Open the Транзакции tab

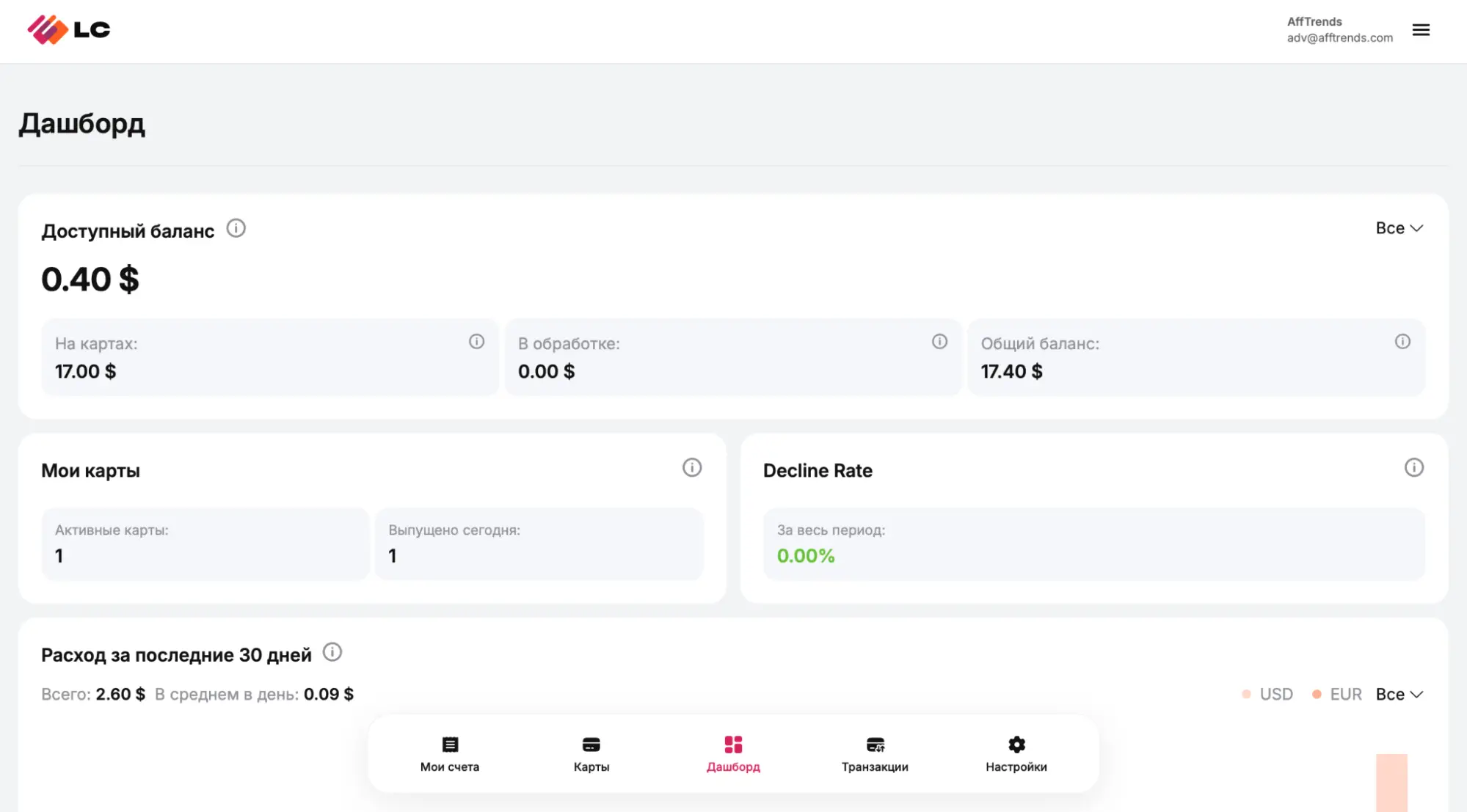(875, 755)
